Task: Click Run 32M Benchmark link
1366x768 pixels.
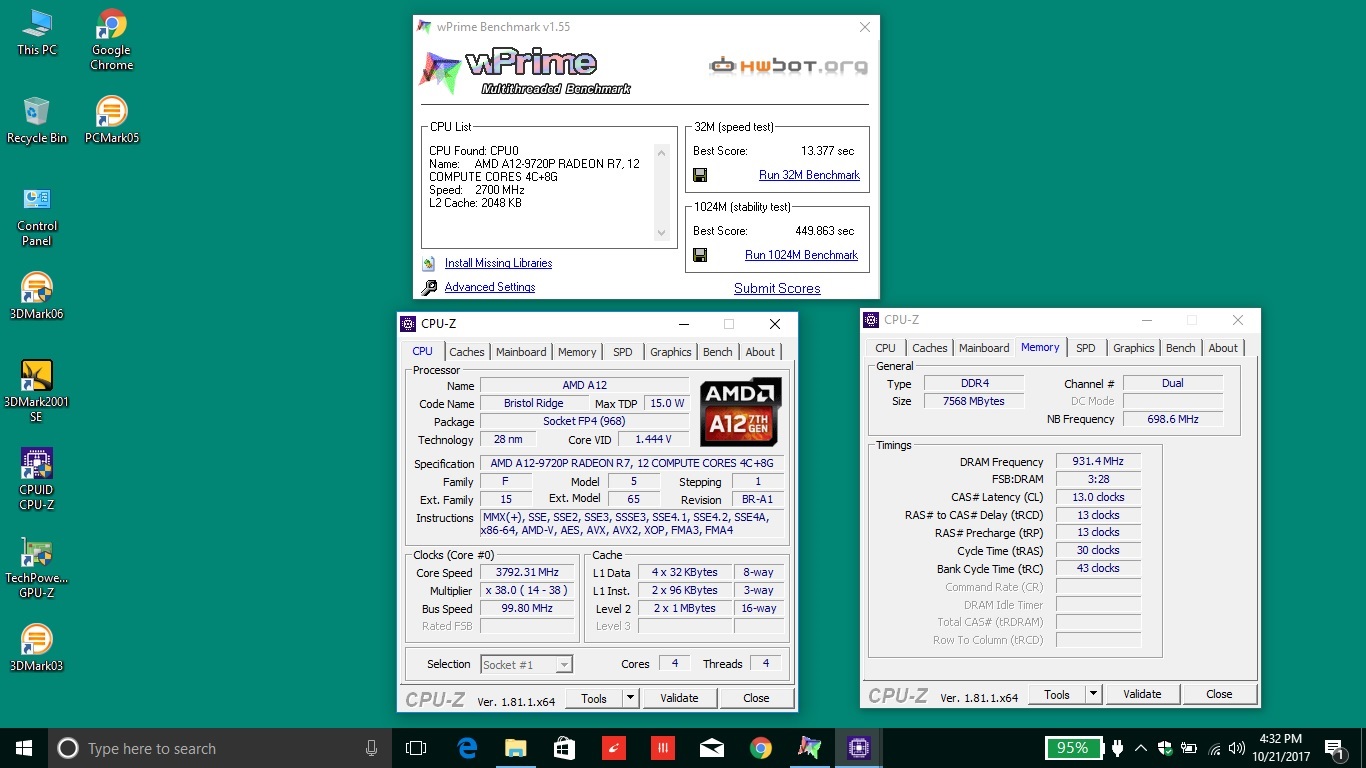Action: click(x=809, y=175)
